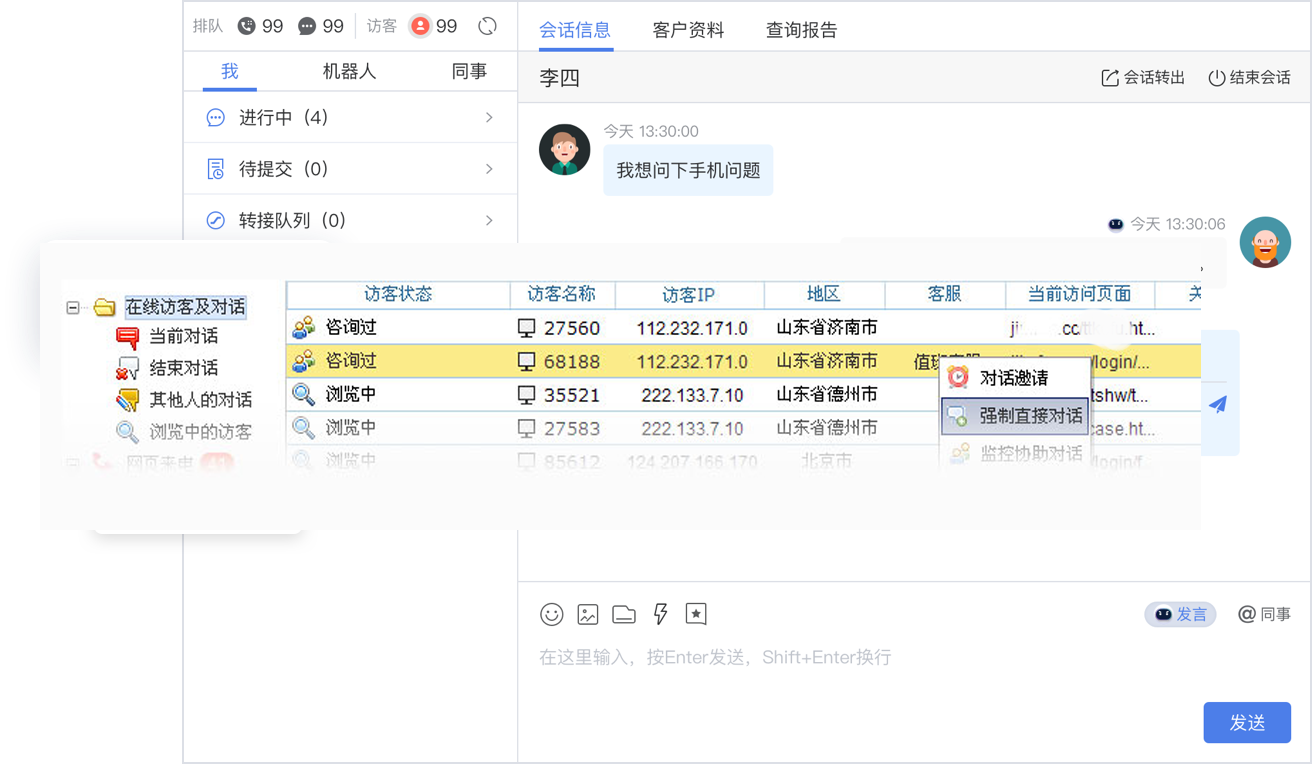Screen dimensions: 1312x764
Task: Click the send file folder icon
Action: point(624,614)
